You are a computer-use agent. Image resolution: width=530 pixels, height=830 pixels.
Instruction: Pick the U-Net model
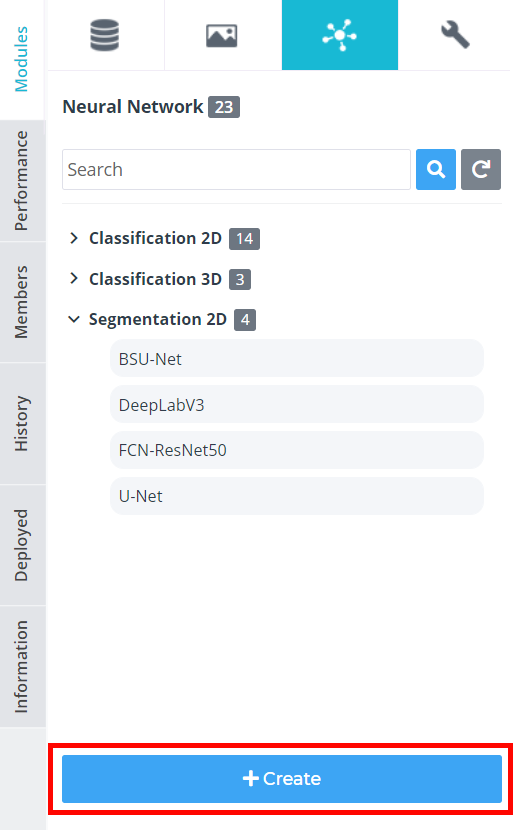[297, 496]
